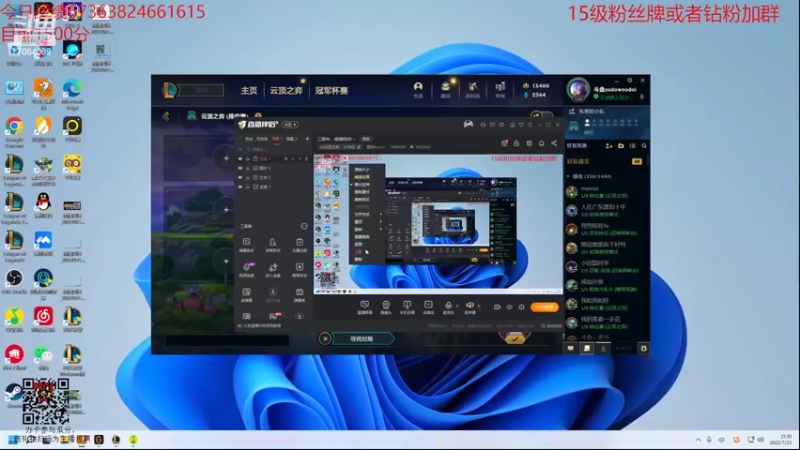Click the microphone icon in streaming app toolbar
Viewport: 800px width, 450px height.
pyautogui.click(x=448, y=306)
